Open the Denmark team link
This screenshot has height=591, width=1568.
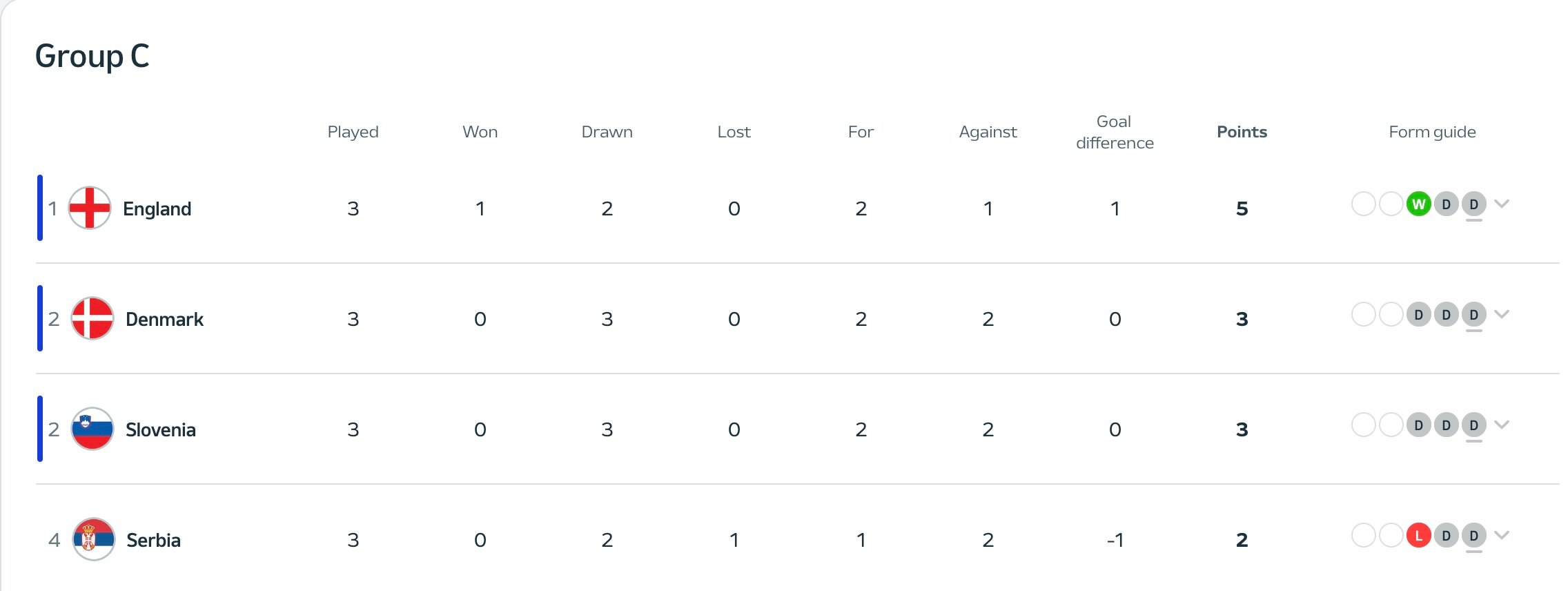pyautogui.click(x=164, y=319)
